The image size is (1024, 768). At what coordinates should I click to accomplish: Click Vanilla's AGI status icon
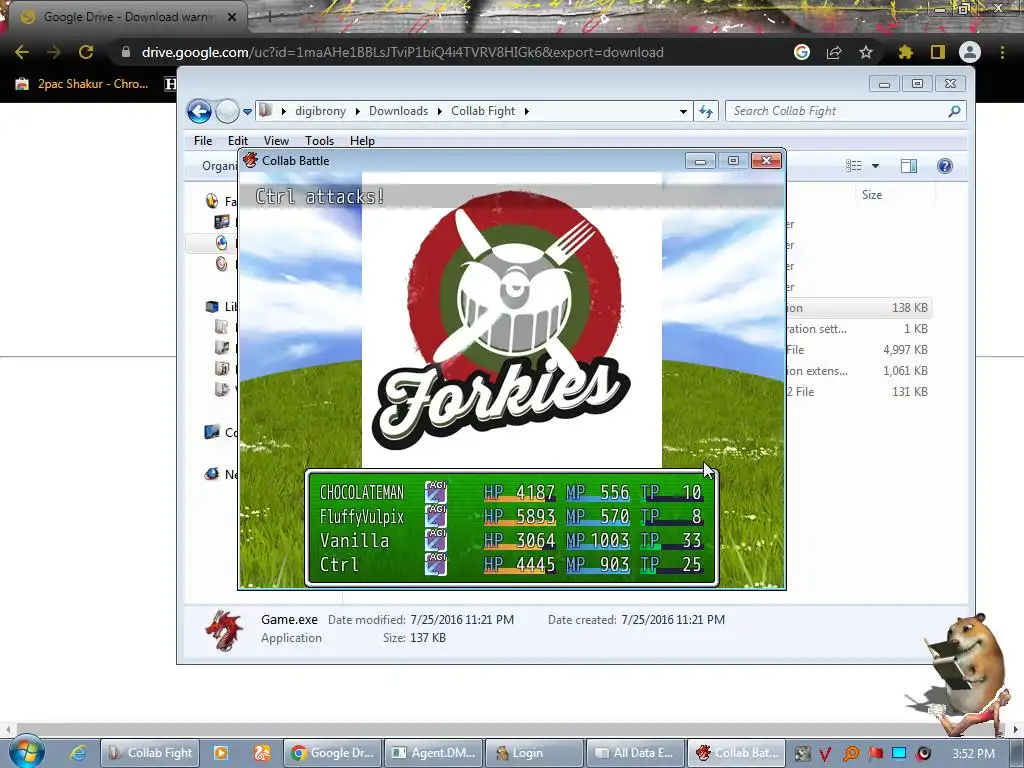[436, 541]
